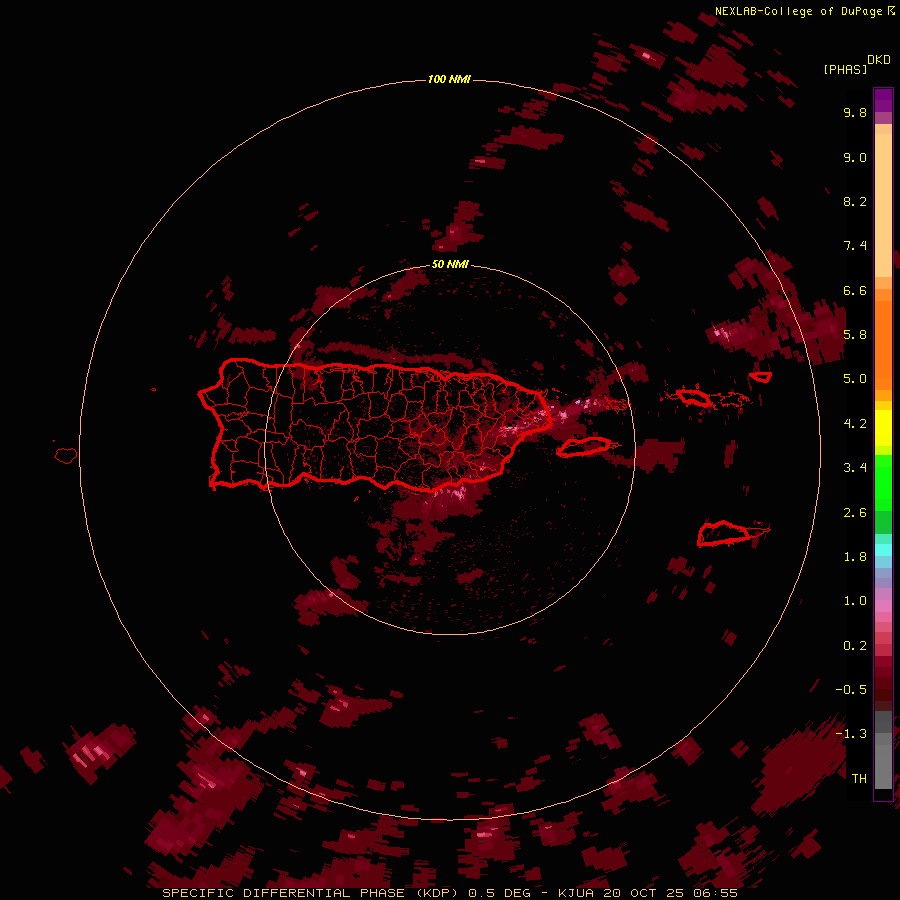This screenshot has width=900, height=900.
Task: Click the 9.8 color scale value
Action: point(855,112)
